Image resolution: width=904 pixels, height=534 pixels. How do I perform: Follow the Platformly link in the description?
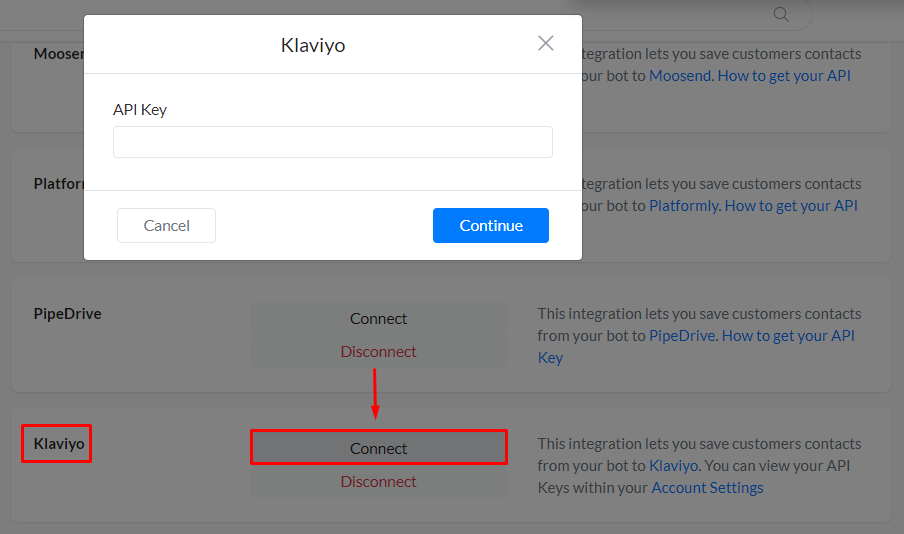click(x=684, y=206)
